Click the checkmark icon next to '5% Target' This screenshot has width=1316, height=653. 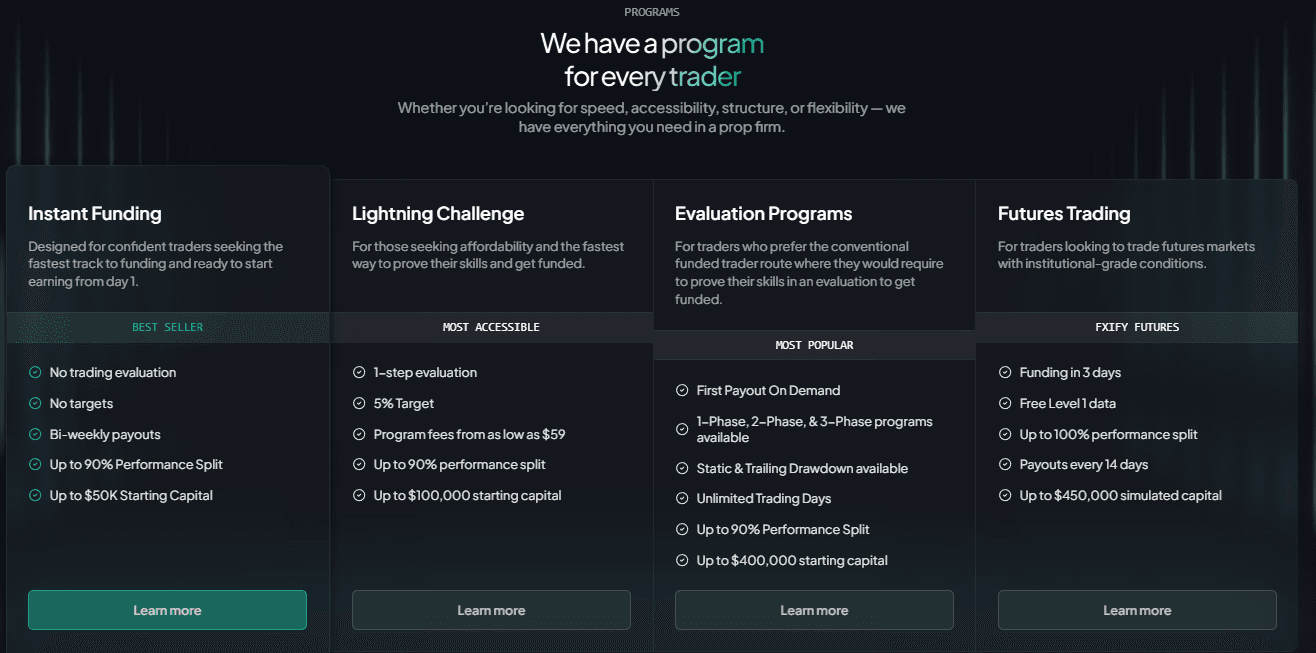pos(358,403)
